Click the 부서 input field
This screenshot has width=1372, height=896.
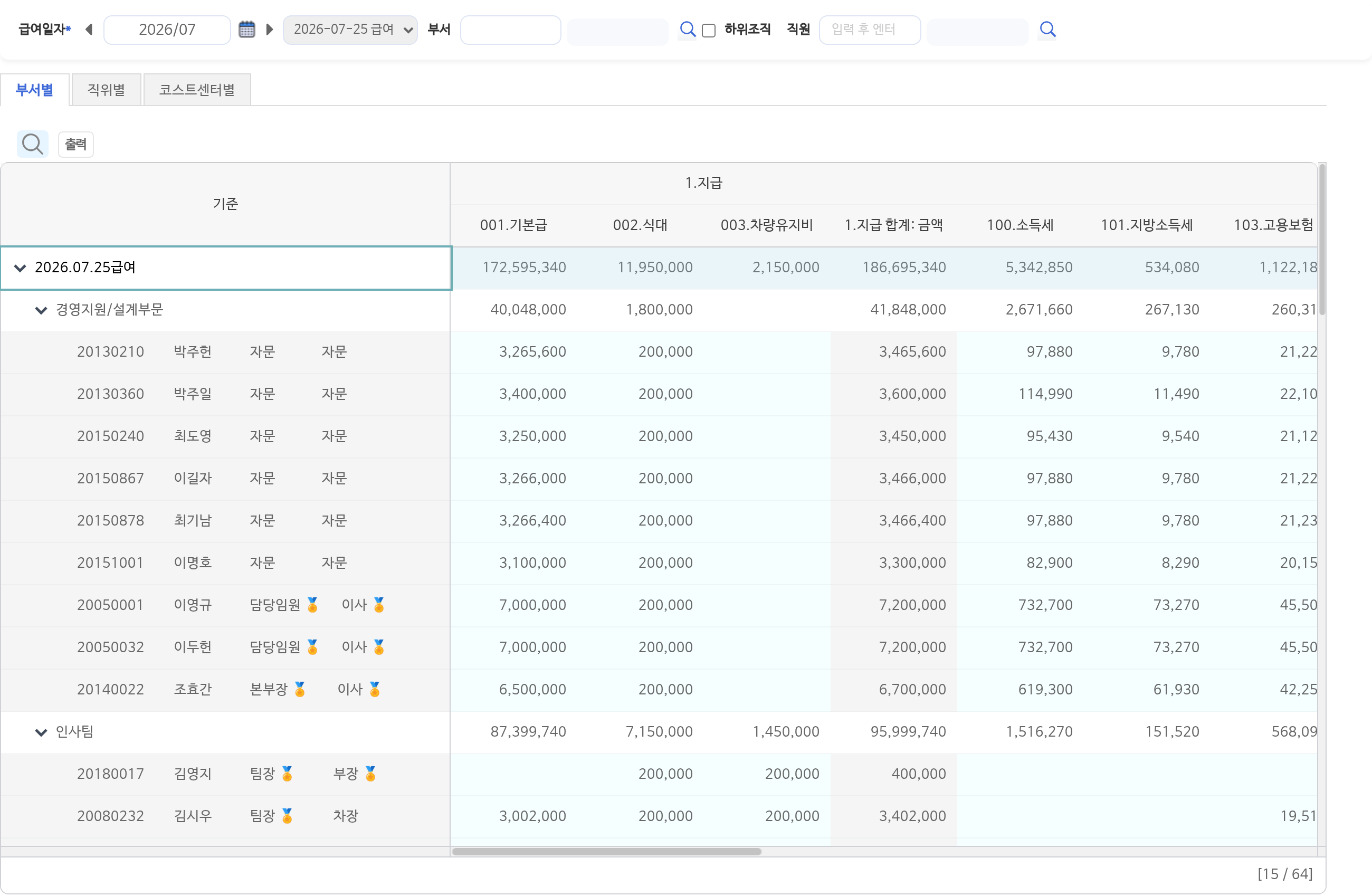click(511, 30)
